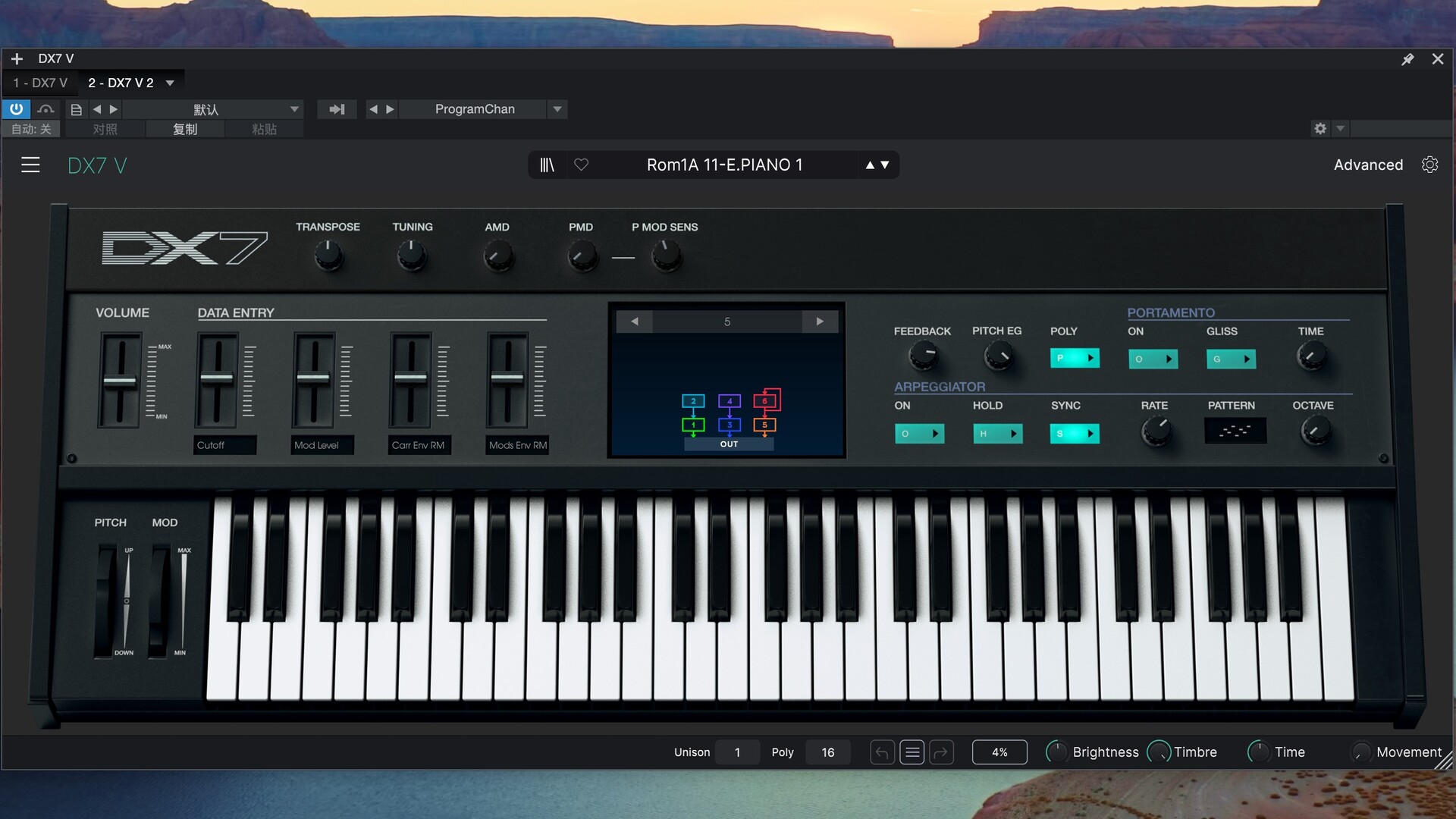The width and height of the screenshot is (1456, 819).
Task: Click the undo arrow in the bottom bar
Action: [x=882, y=752]
